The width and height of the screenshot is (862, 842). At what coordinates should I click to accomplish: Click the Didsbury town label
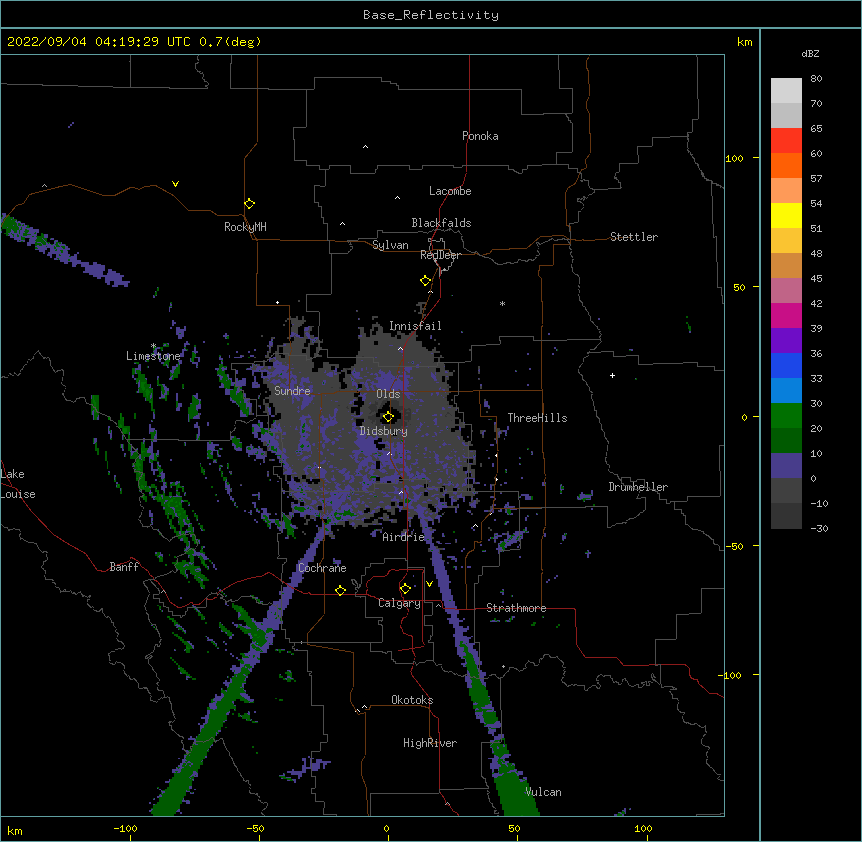(x=384, y=431)
